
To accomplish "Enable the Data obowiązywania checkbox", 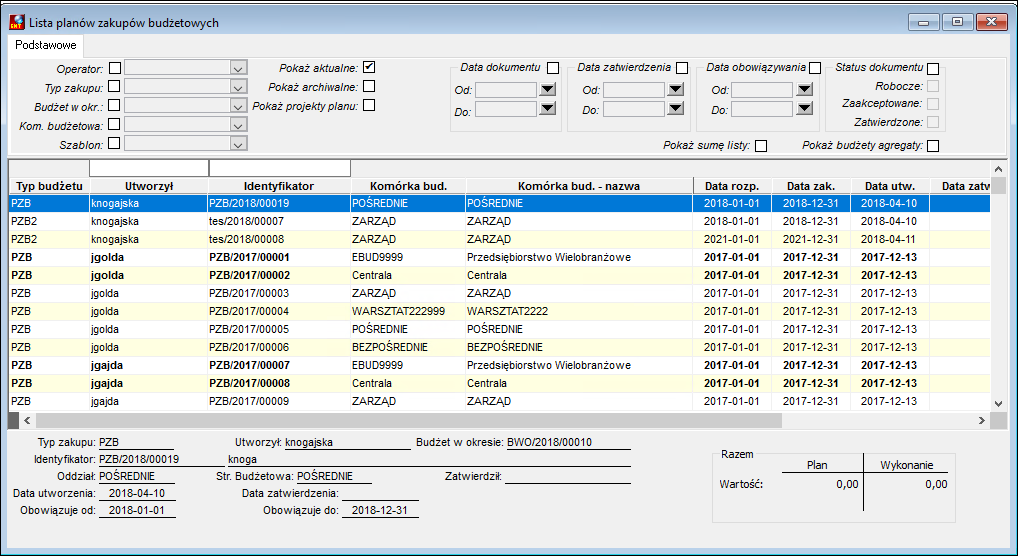I will pos(815,68).
